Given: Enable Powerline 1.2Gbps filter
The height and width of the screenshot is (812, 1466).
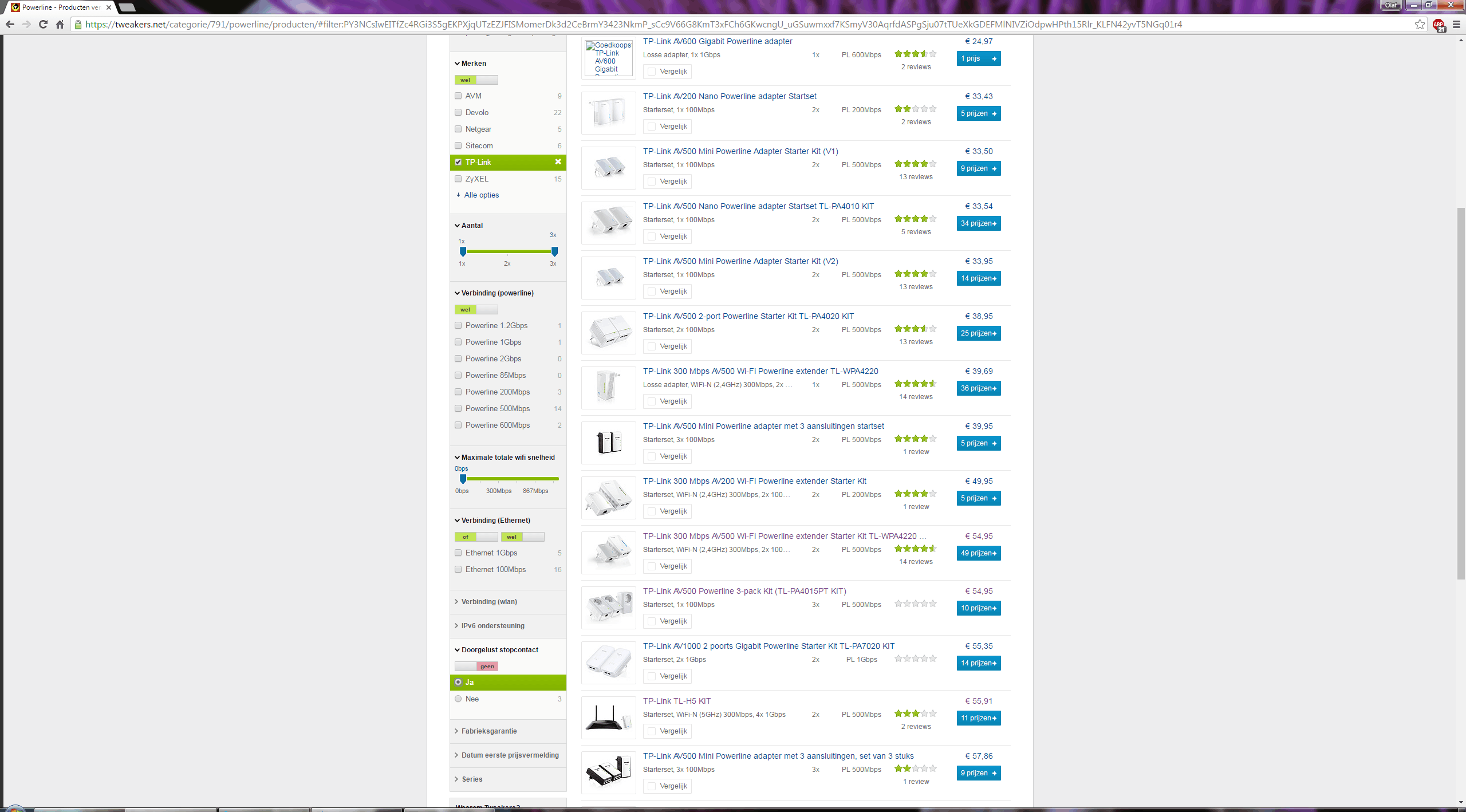Looking at the screenshot, I should [x=458, y=325].
